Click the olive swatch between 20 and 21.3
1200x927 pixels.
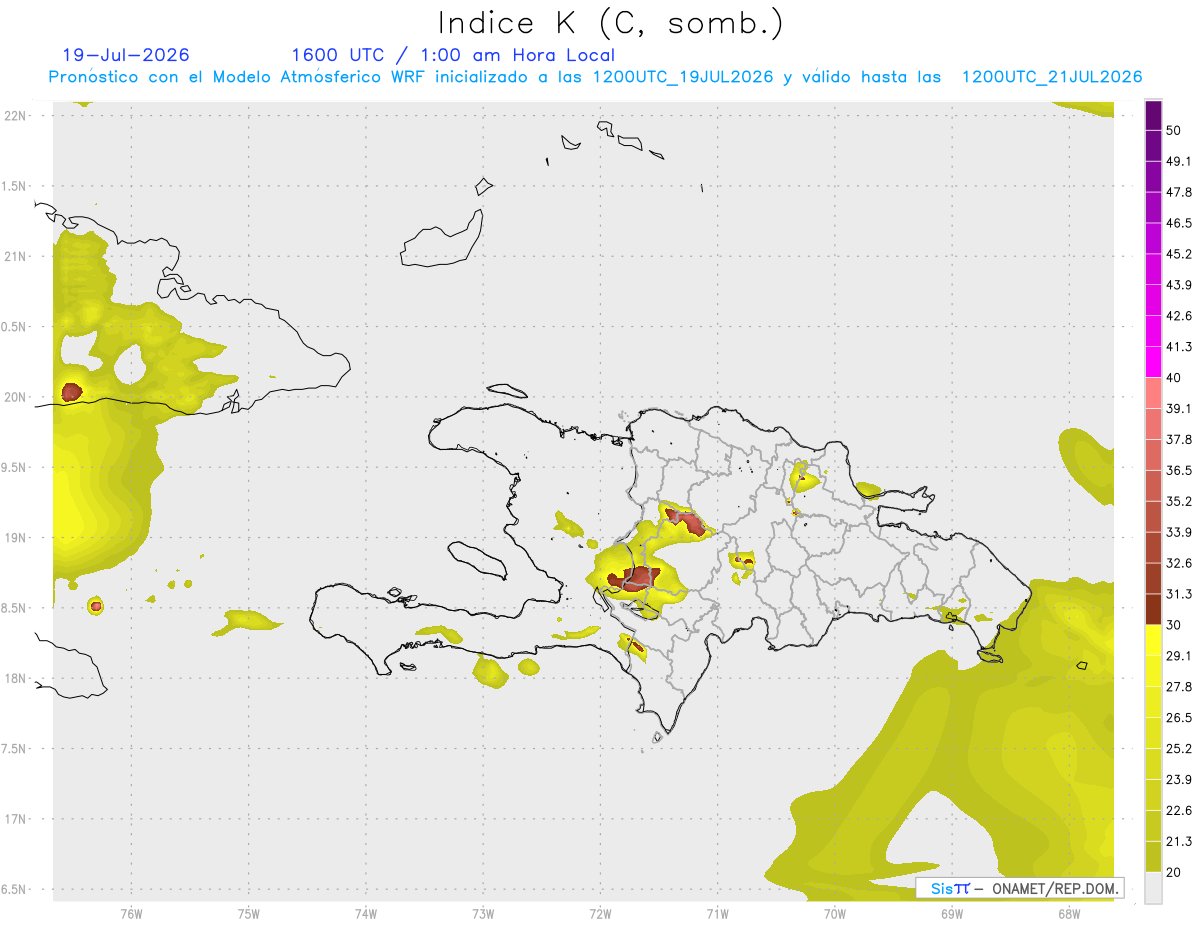click(1153, 856)
